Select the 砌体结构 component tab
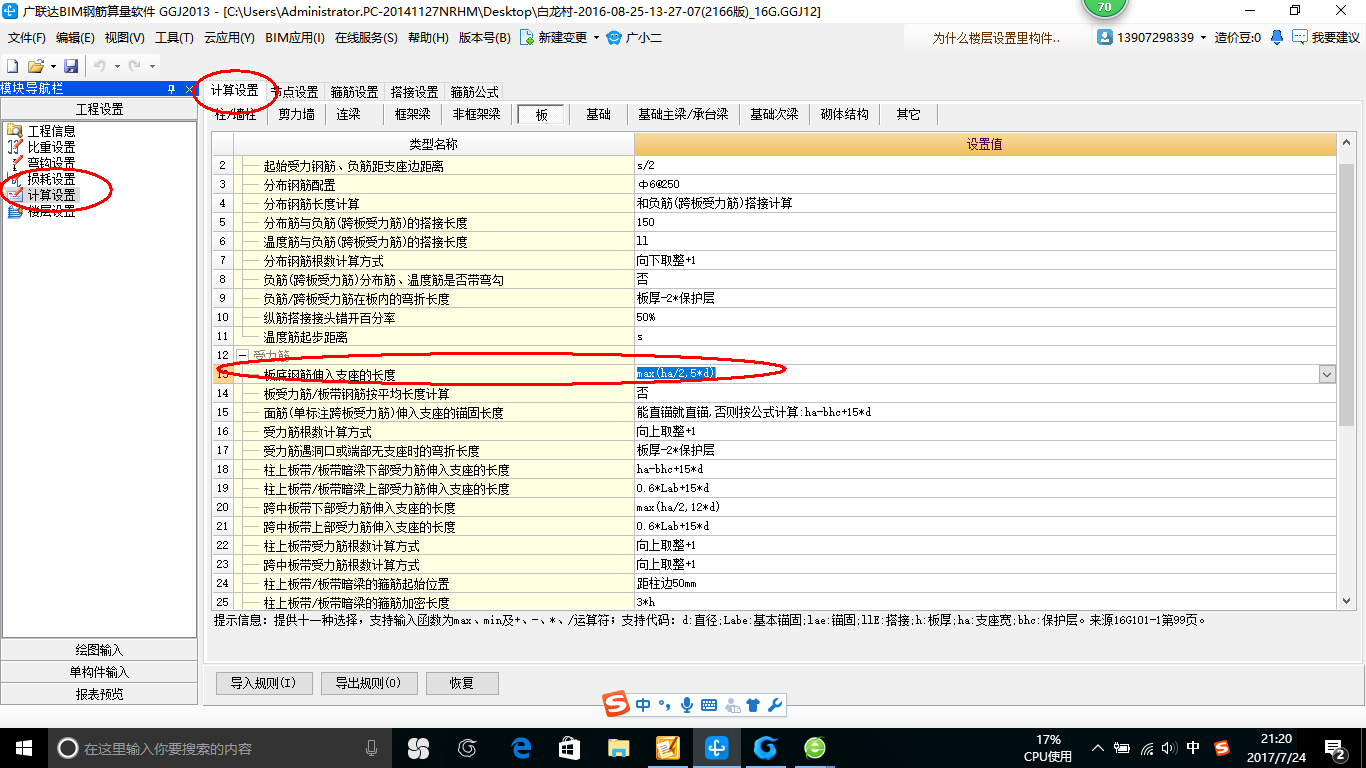Image resolution: width=1366 pixels, height=768 pixels. 844,114
